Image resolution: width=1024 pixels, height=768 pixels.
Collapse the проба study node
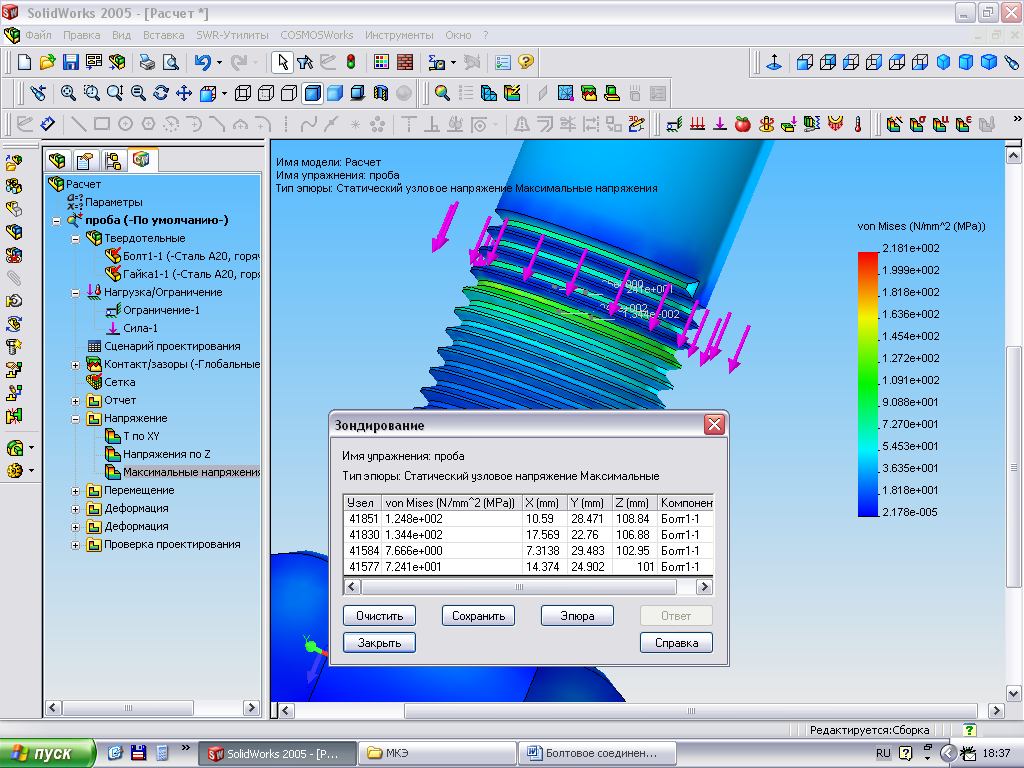(x=56, y=221)
